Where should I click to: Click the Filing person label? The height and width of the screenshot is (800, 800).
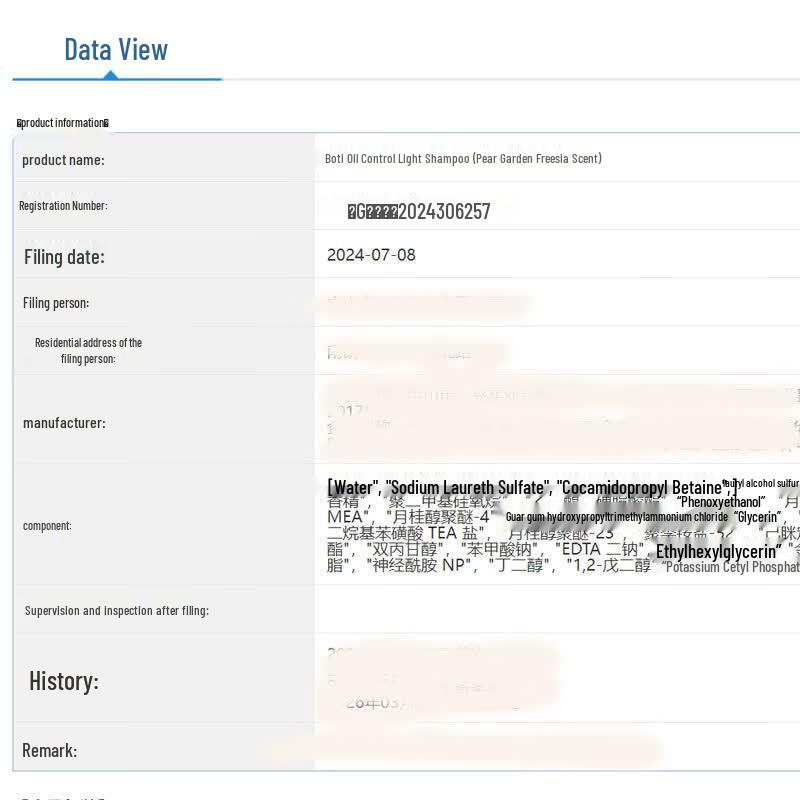coord(56,303)
